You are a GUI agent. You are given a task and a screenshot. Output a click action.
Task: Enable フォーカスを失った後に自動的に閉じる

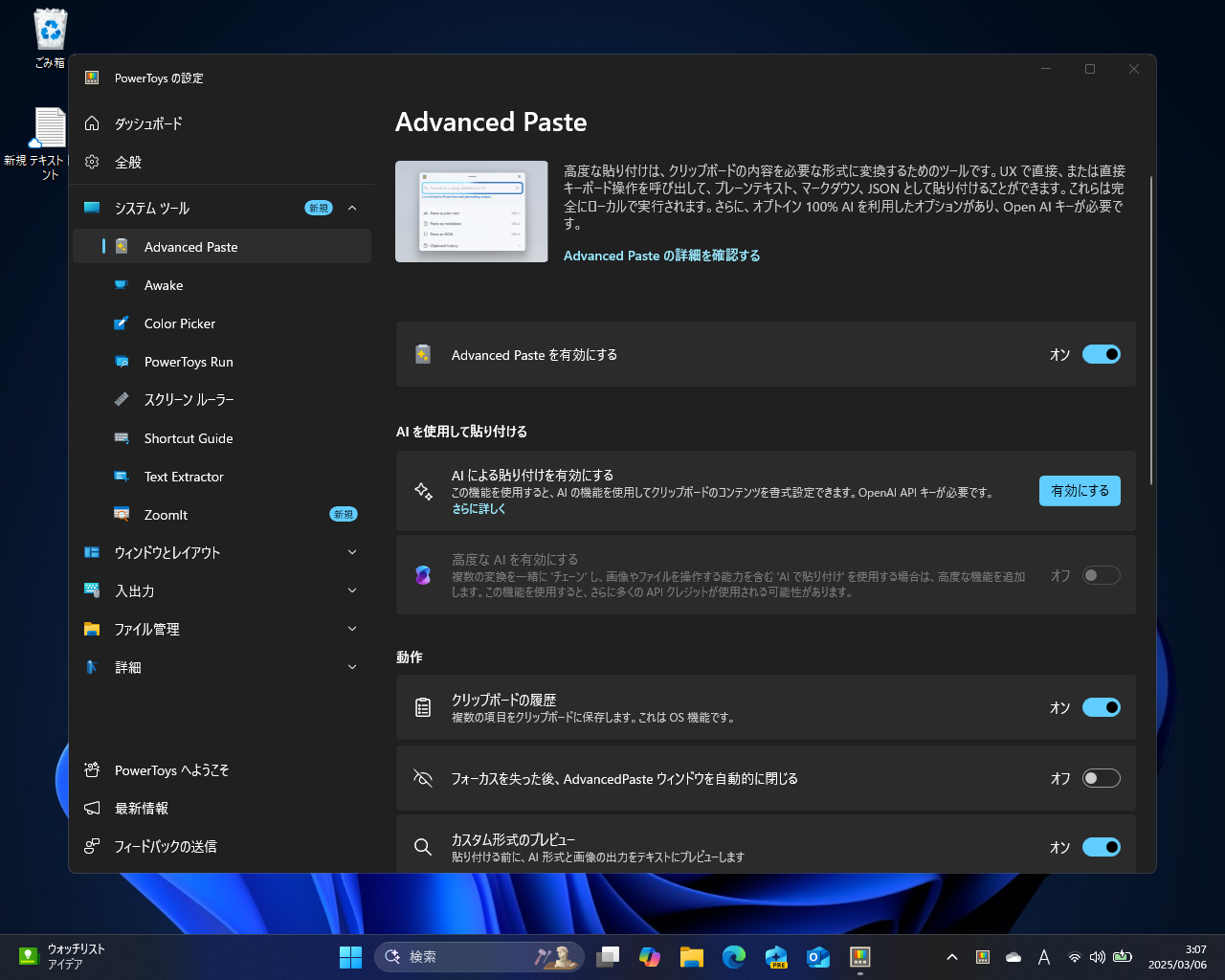pyautogui.click(x=1101, y=778)
